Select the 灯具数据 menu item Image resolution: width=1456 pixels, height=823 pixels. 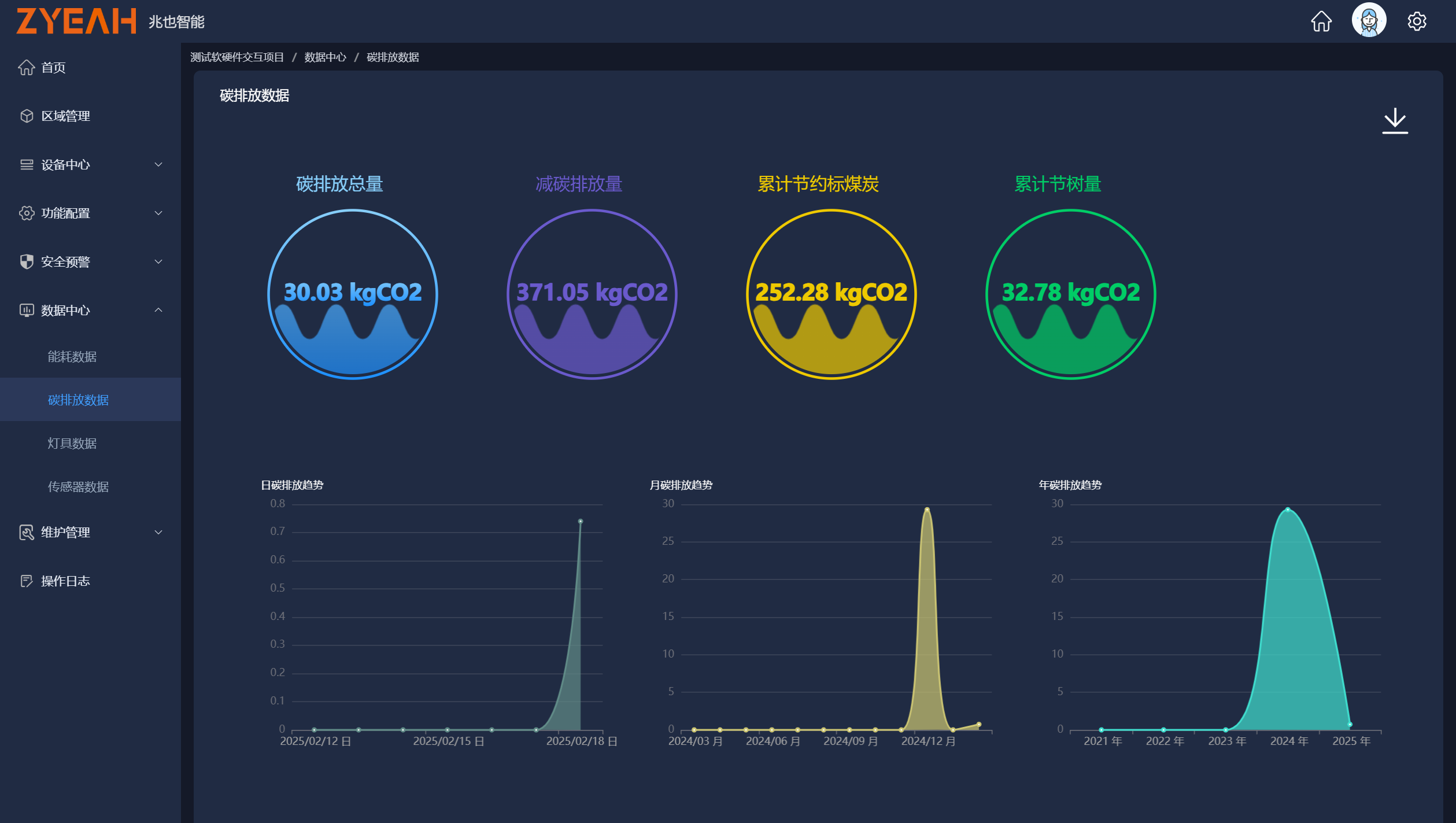(x=72, y=444)
